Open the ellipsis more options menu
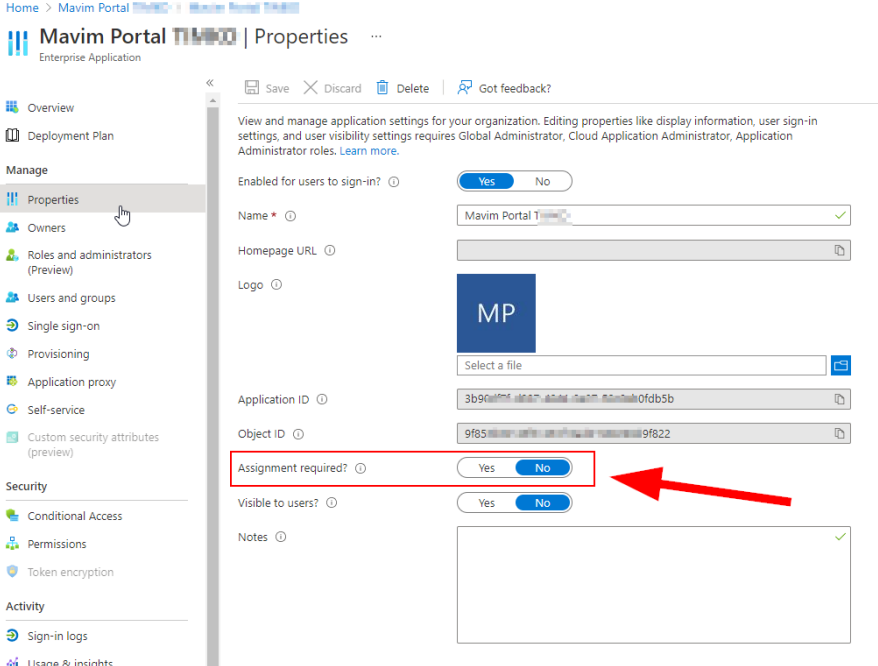The height and width of the screenshot is (666, 878). pos(376,36)
